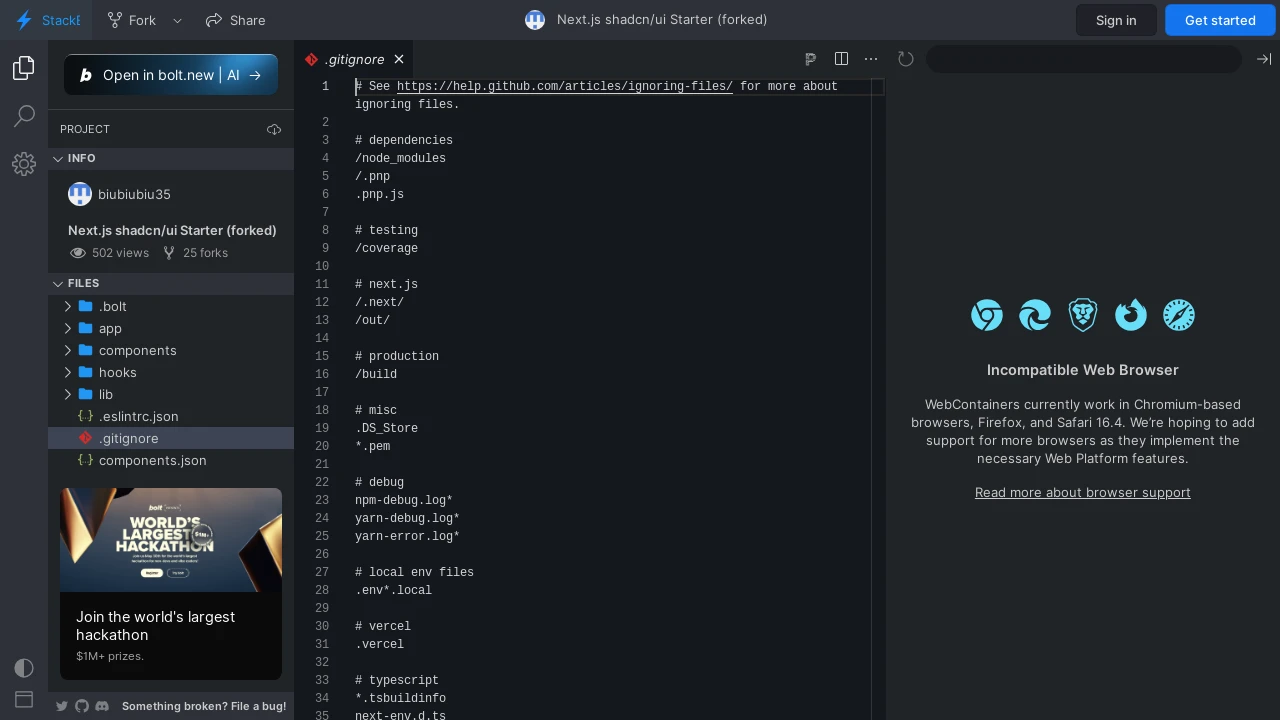Open the Settings gear in sidebar
This screenshot has width=1280, height=720.
pyautogui.click(x=24, y=164)
